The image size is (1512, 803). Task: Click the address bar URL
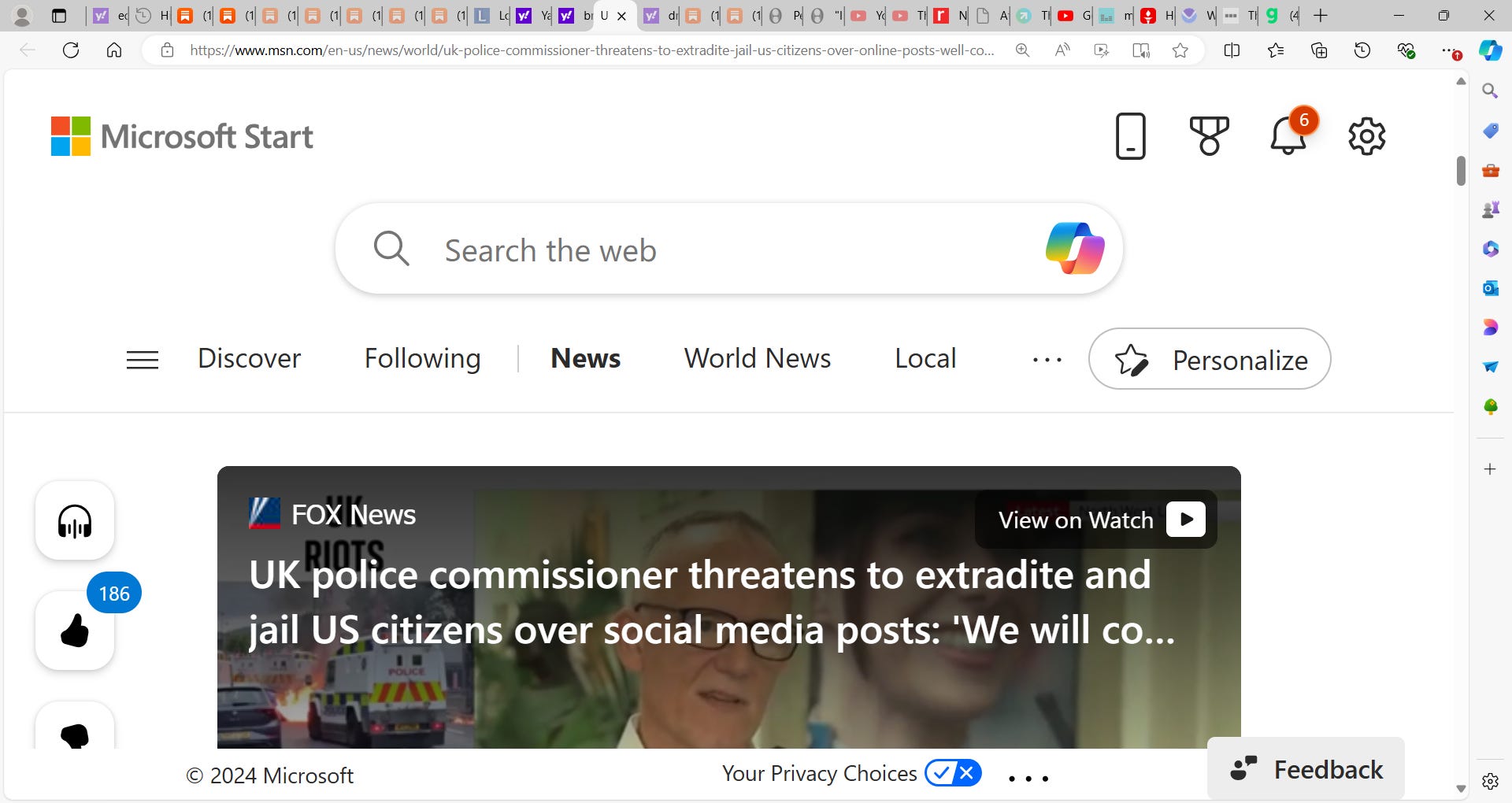pos(592,50)
